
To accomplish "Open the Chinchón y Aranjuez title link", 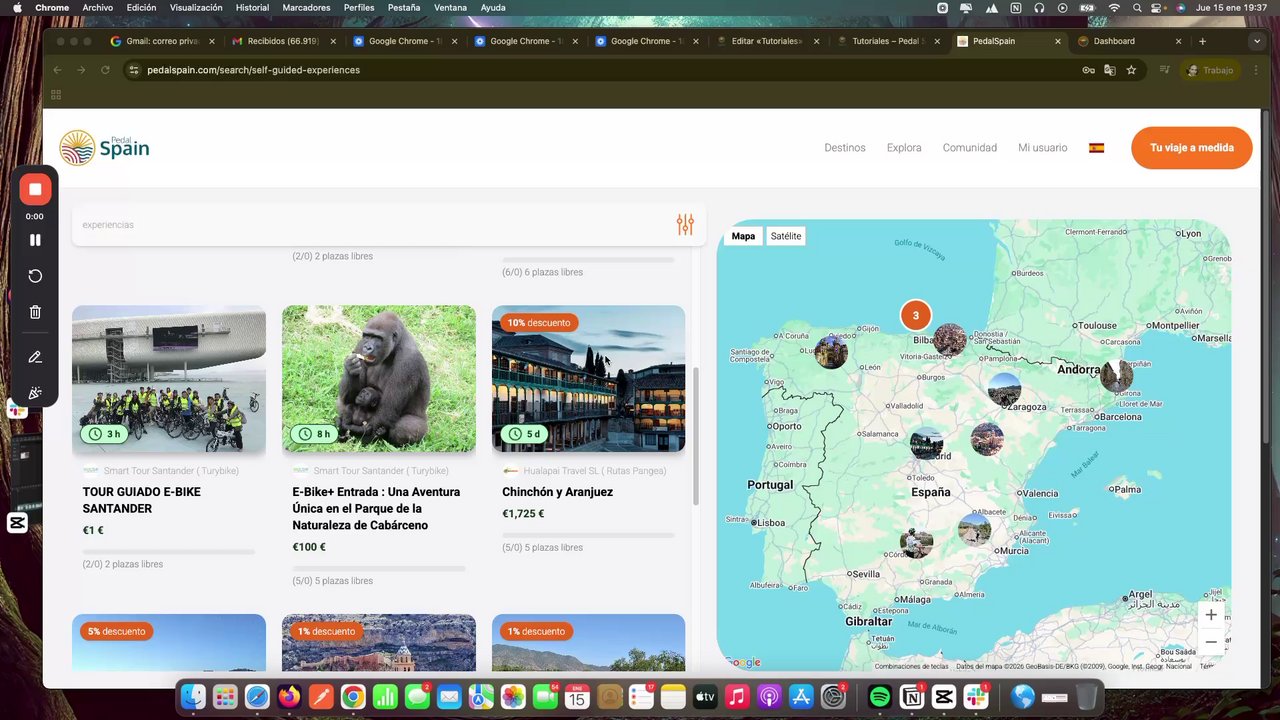I will (x=558, y=492).
